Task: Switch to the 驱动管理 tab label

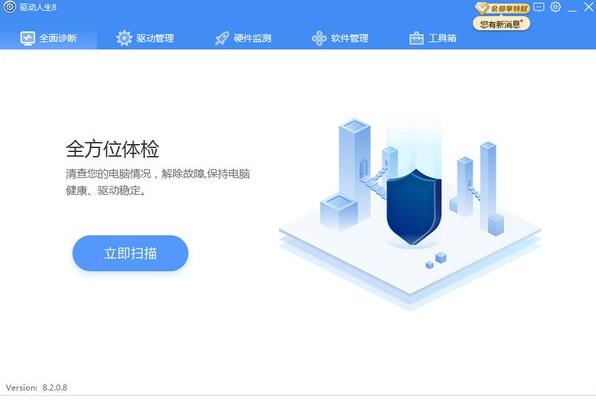Action: 155,38
